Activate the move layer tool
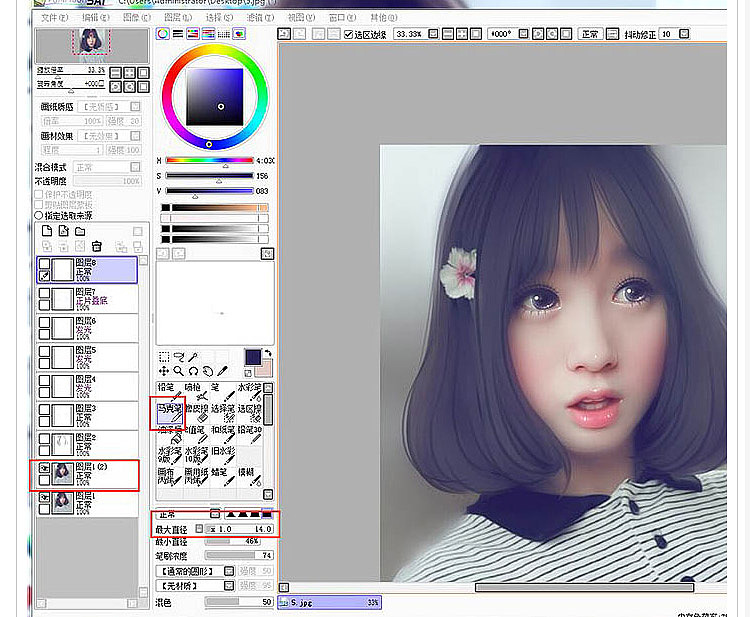Screen dimensions: 750x617 point(164,371)
